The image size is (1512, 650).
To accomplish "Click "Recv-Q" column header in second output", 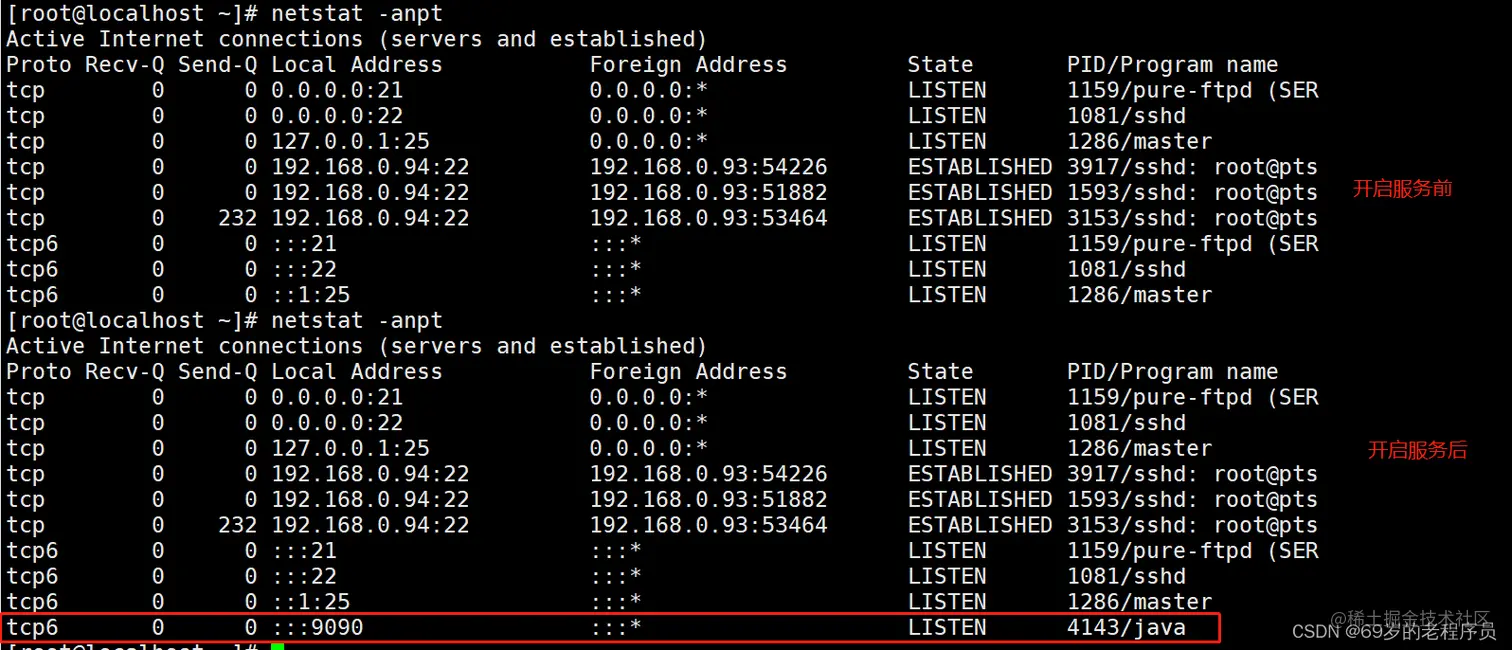I will 125,372.
